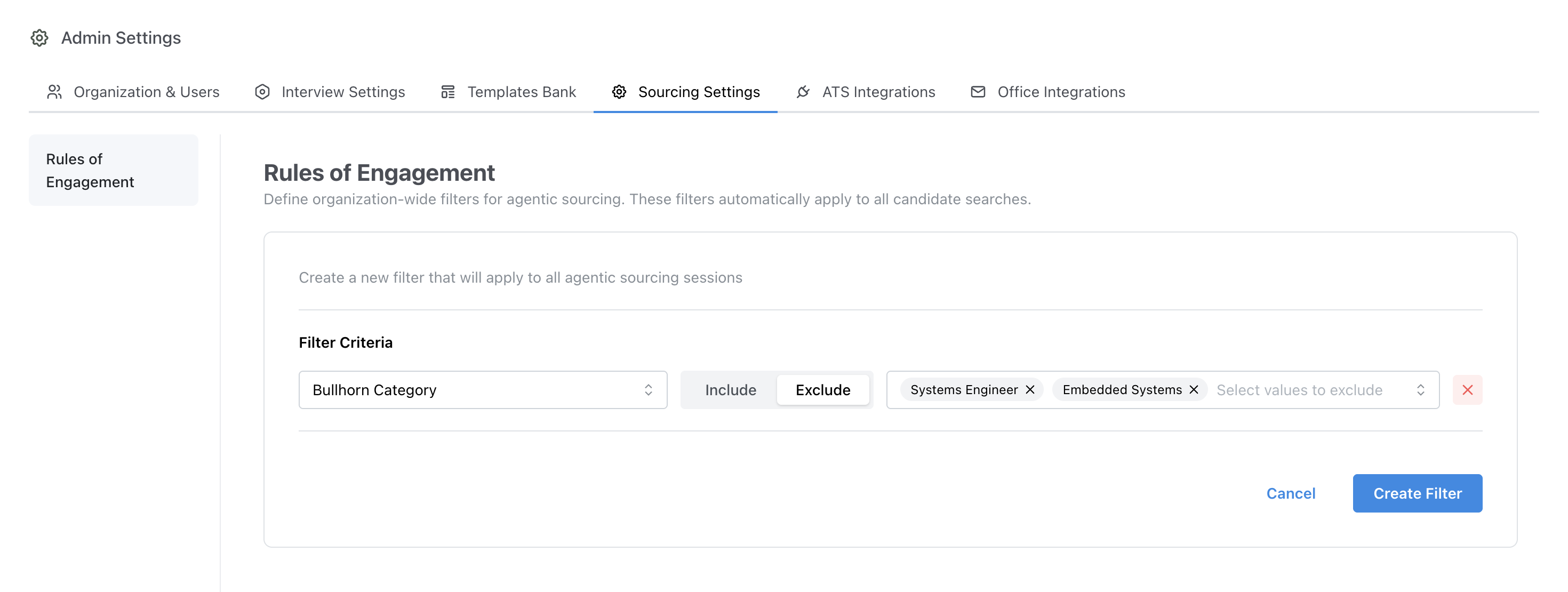Click the Cancel link
Image resolution: width=1568 pixels, height=592 pixels.
pyautogui.click(x=1291, y=493)
